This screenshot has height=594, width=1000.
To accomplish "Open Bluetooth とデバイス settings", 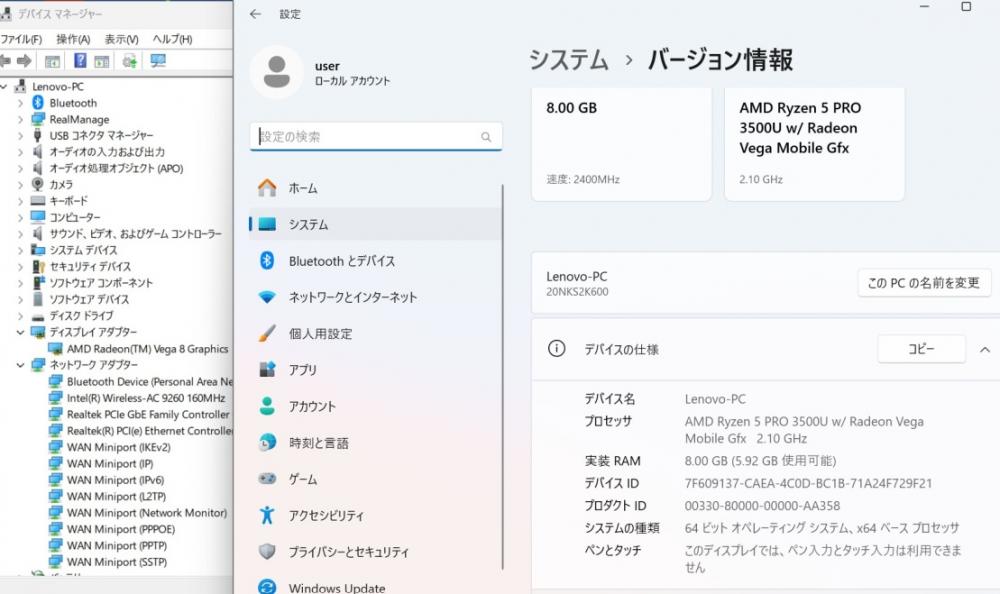I will point(375,261).
